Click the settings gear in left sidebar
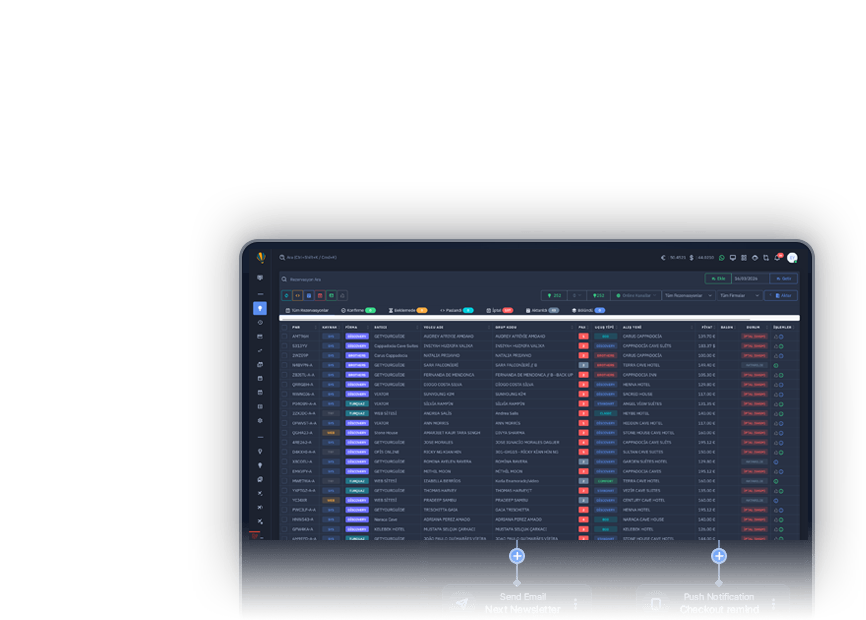Viewport: 866px width, 620px height. coord(260,420)
